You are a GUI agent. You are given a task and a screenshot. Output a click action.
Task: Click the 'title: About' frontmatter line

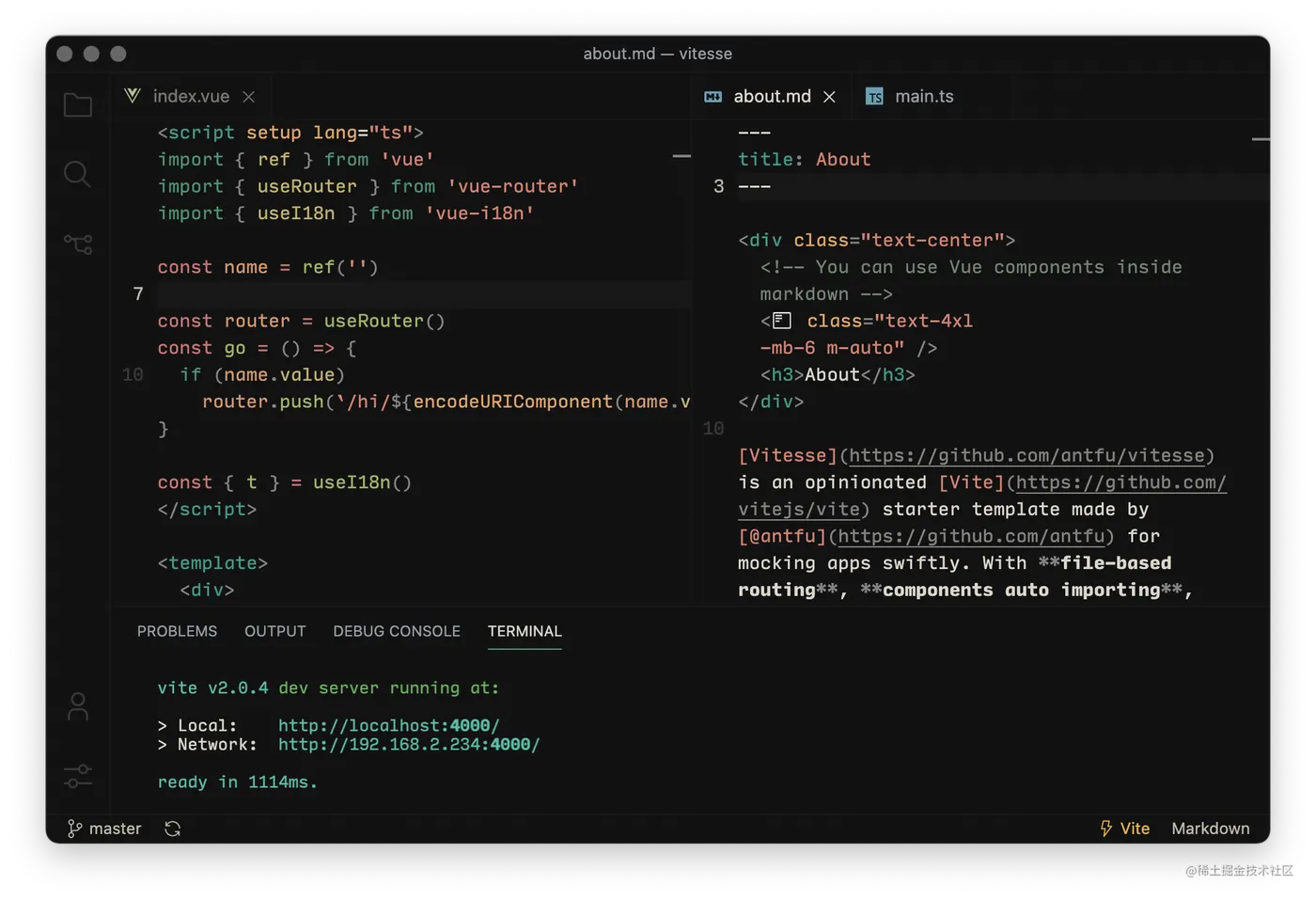pyautogui.click(x=805, y=159)
